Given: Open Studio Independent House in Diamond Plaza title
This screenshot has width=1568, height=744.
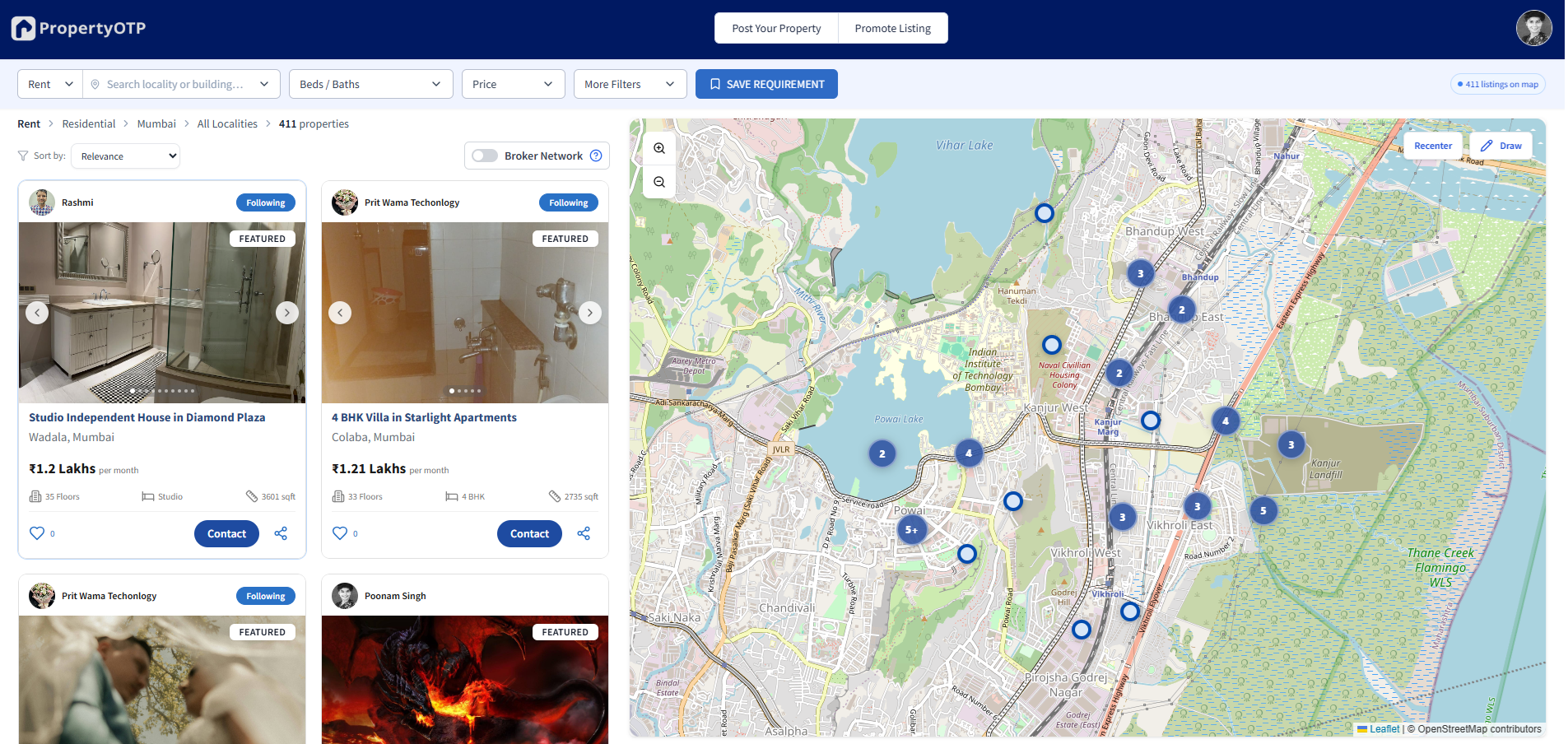Looking at the screenshot, I should tap(147, 417).
